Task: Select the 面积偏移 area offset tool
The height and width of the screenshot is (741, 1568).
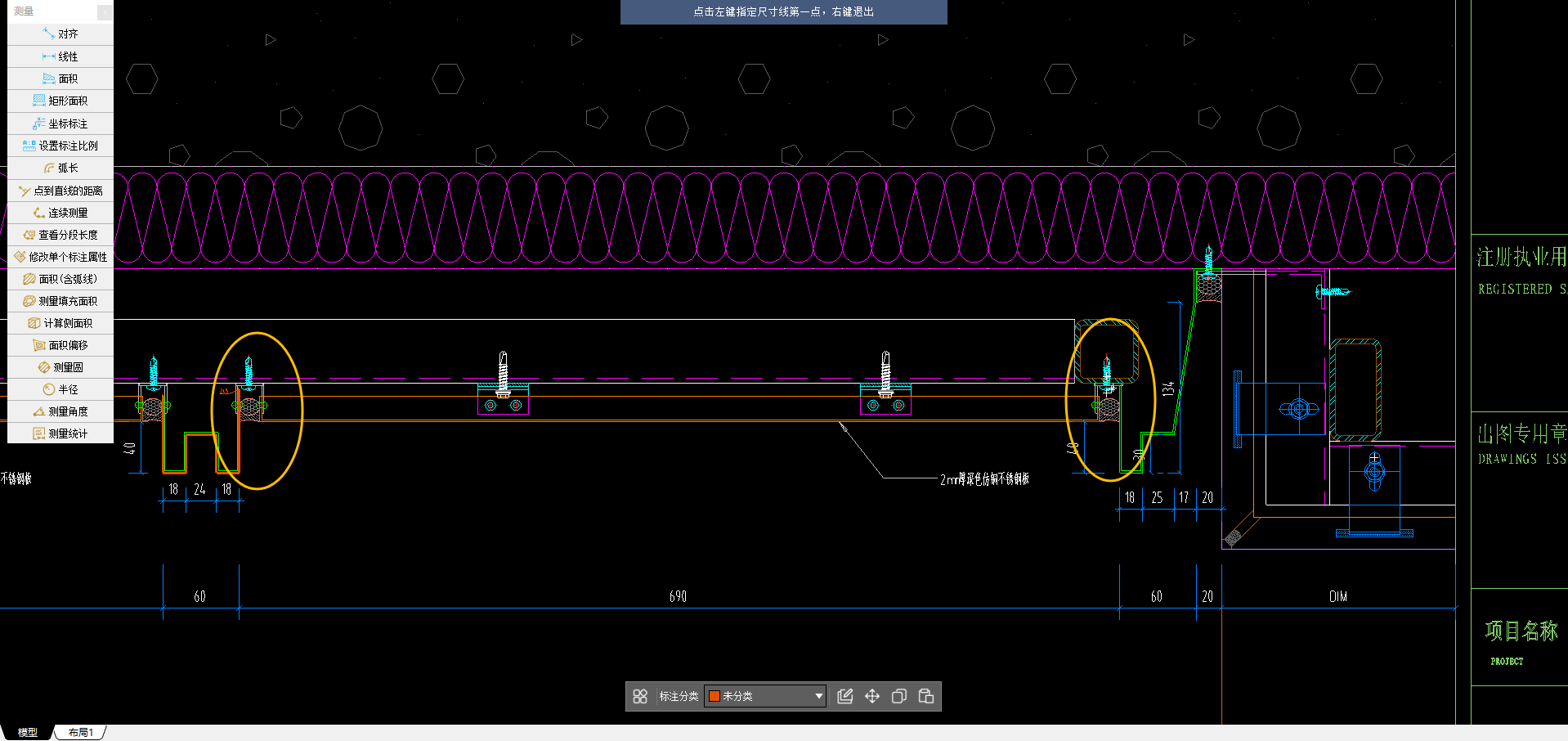Action: tap(60, 345)
